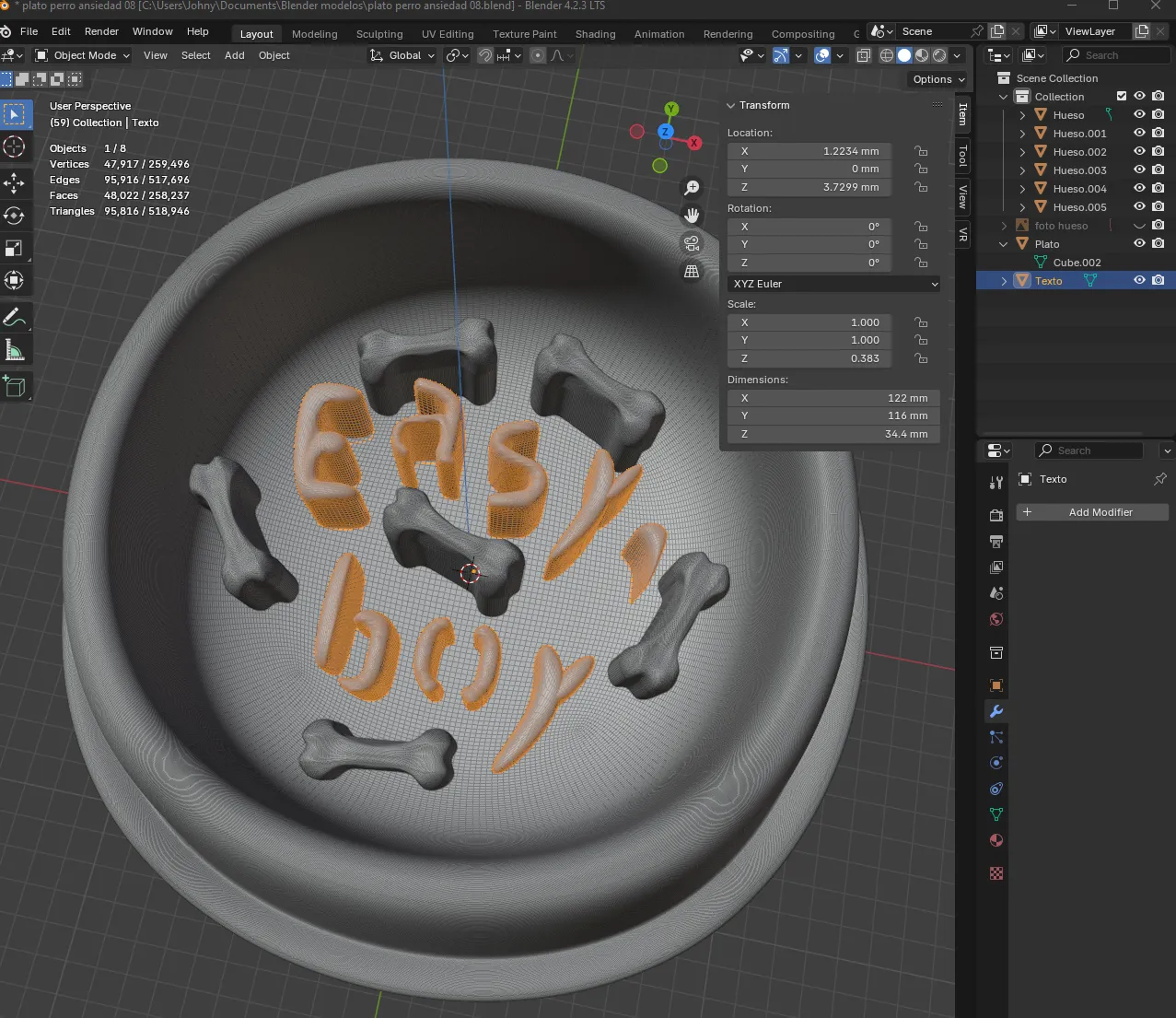This screenshot has height=1018, width=1176.
Task: Open the Add Cube tool
Action: 16,386
